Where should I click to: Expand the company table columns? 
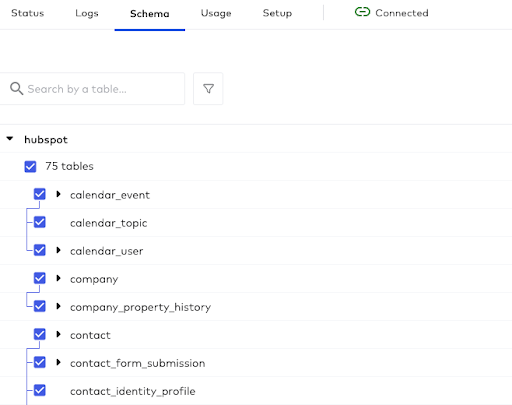click(58, 278)
